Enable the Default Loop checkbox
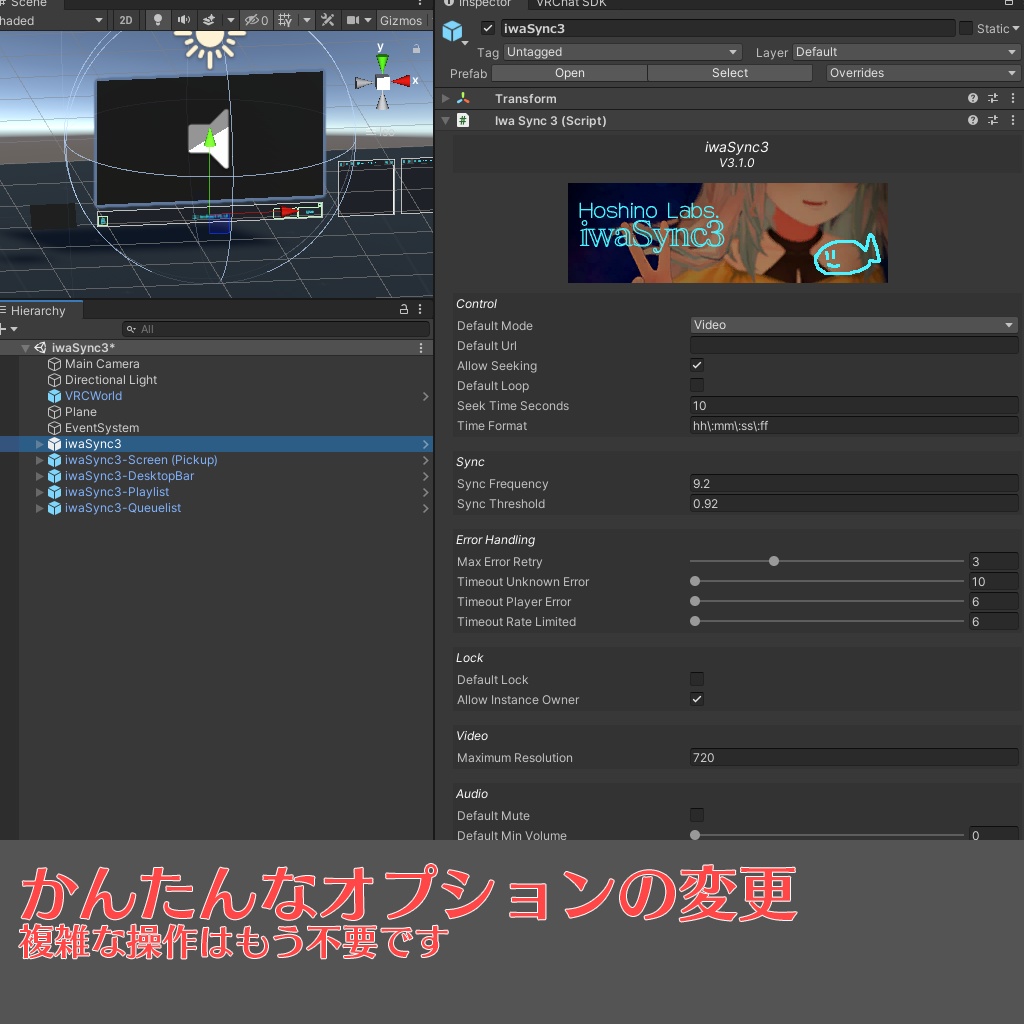 (x=696, y=385)
